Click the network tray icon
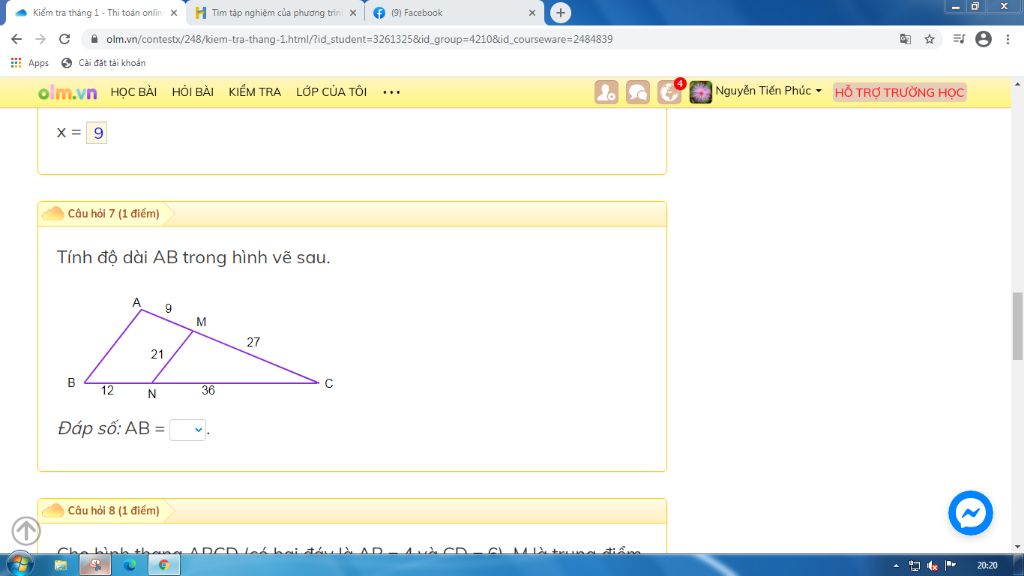 914,566
